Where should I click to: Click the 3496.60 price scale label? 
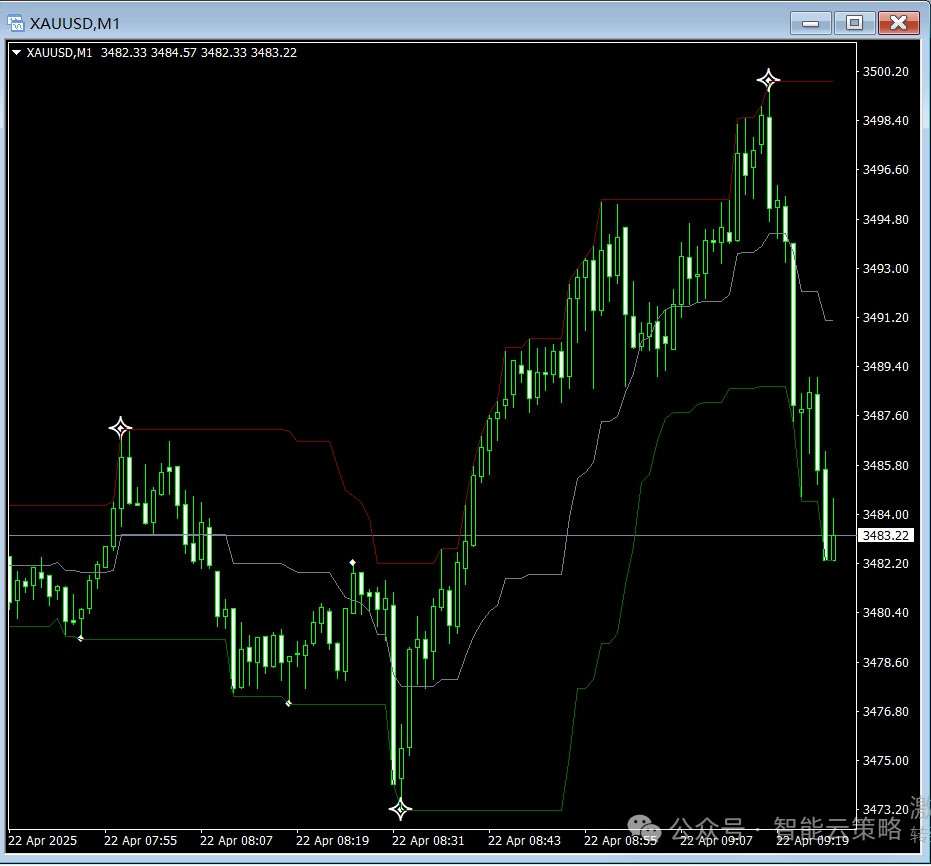(x=885, y=170)
